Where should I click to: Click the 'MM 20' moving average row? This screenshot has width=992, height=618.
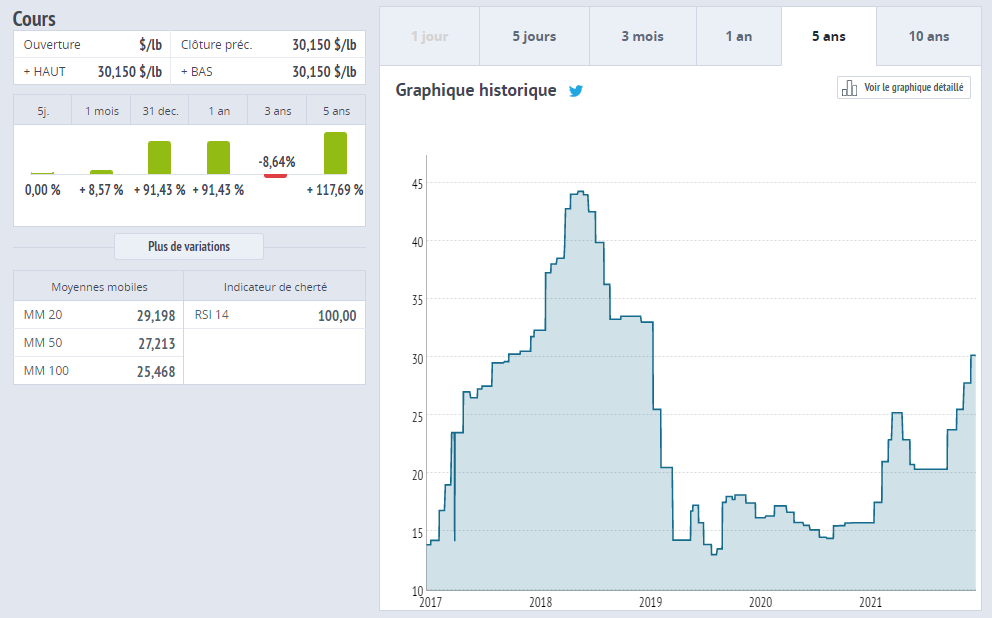click(x=99, y=315)
